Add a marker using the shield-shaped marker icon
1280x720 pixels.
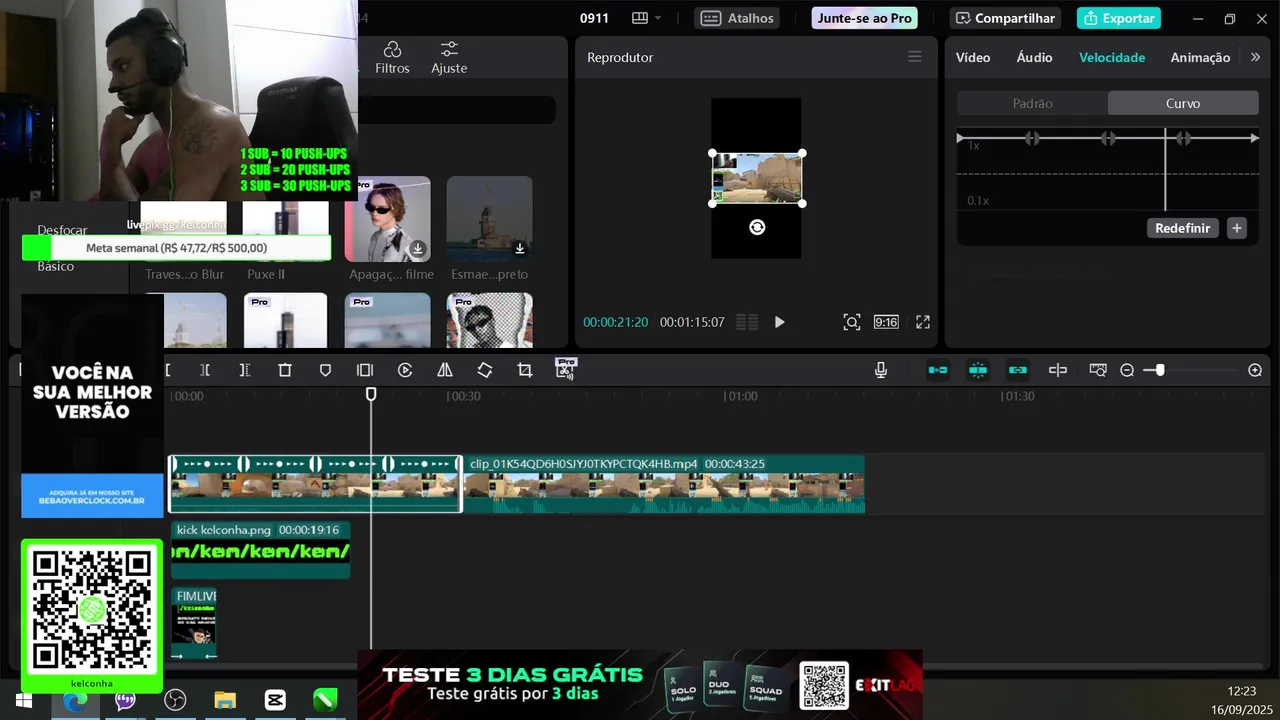pyautogui.click(x=325, y=370)
